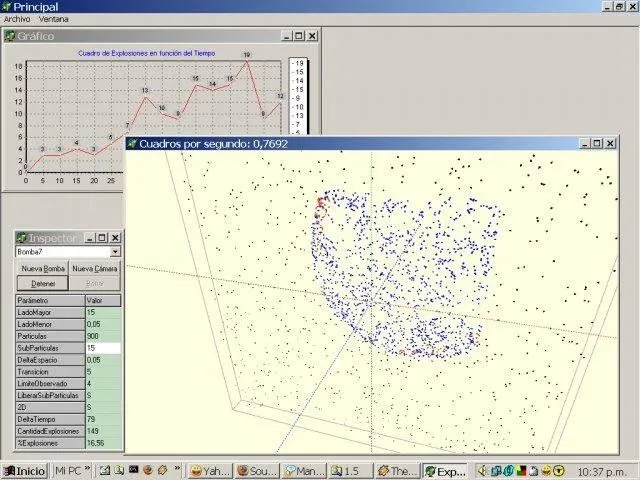The image size is (640, 480).
Task: Click the Parámetro column header
Action: point(50,300)
